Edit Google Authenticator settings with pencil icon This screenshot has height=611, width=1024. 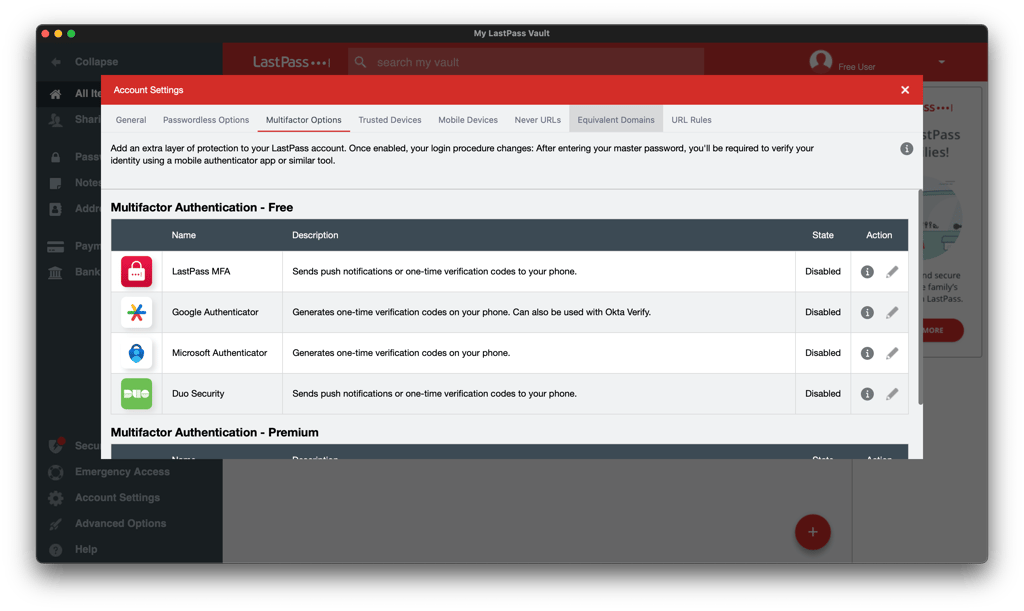891,313
